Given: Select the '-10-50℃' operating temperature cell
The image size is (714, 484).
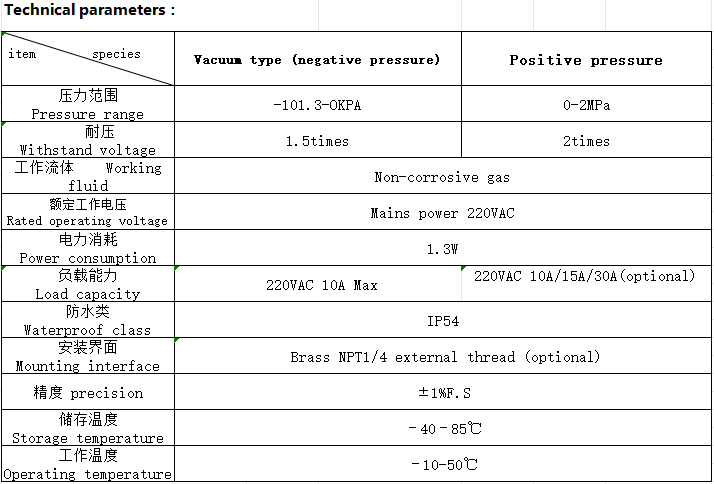Looking at the screenshot, I should pyautogui.click(x=444, y=465).
